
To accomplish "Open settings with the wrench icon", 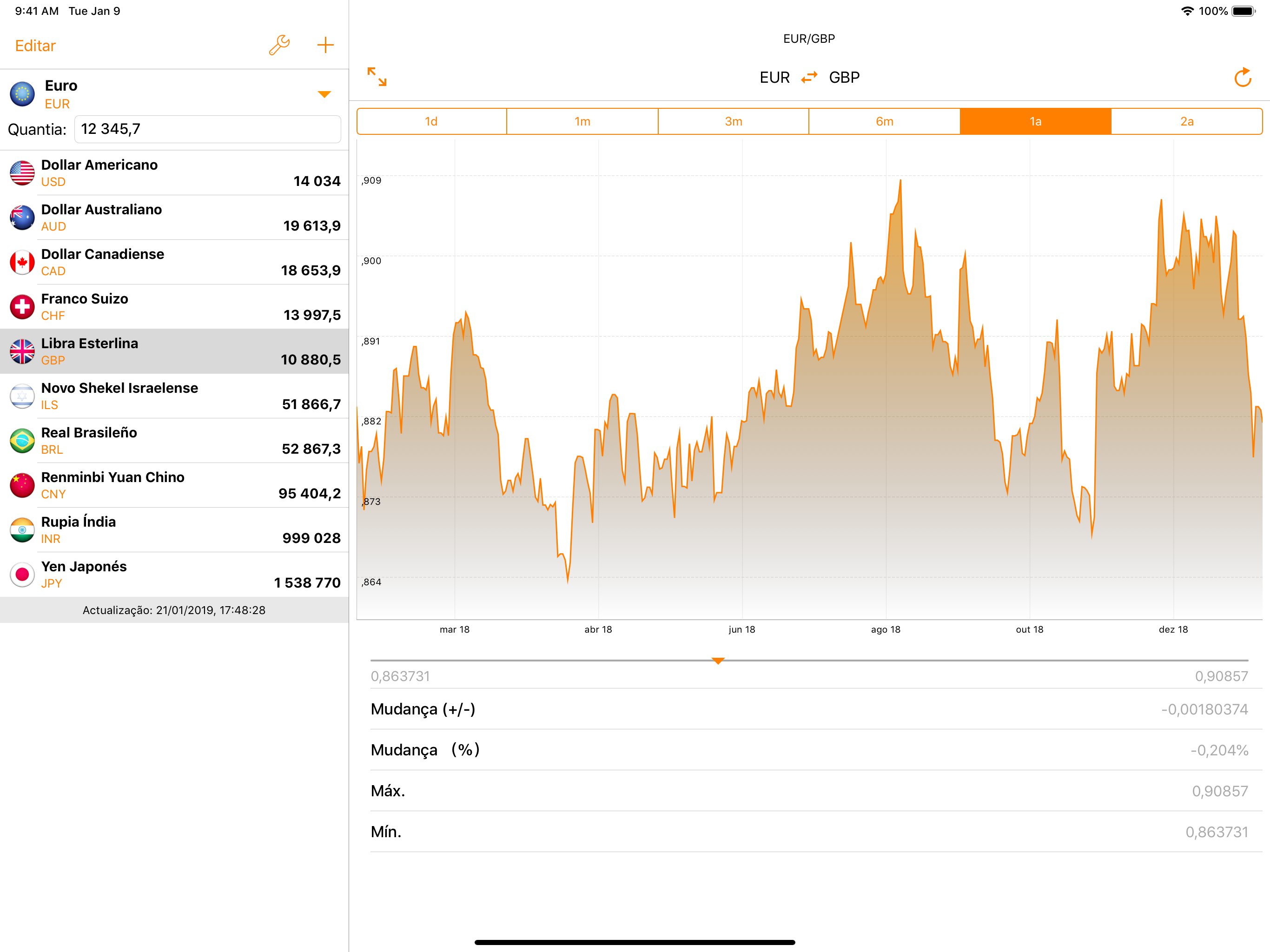I will [279, 46].
